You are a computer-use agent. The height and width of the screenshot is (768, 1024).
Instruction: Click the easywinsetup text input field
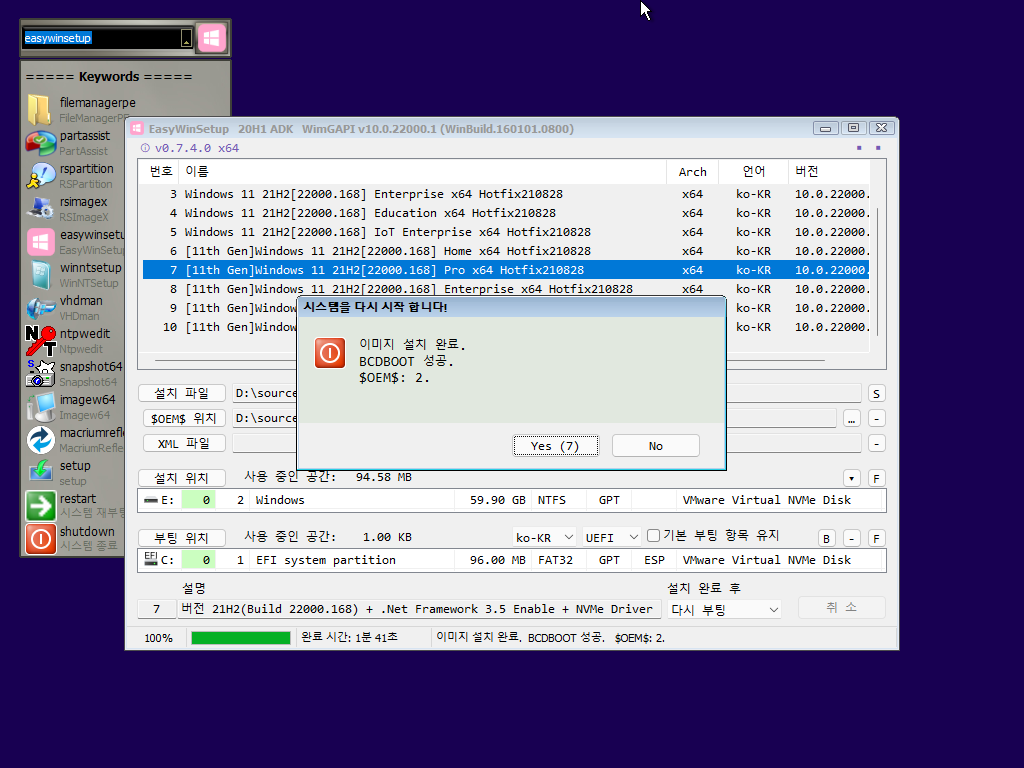point(101,39)
